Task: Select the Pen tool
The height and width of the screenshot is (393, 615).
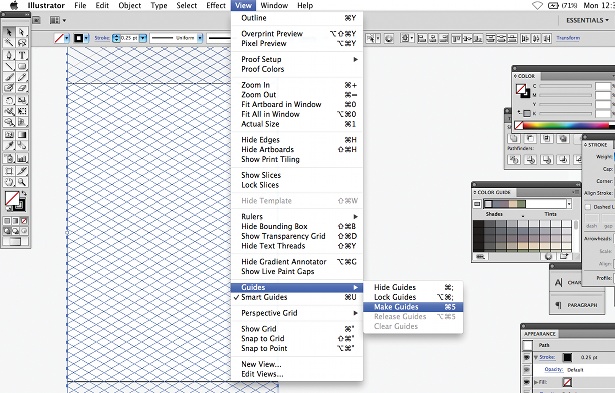Action: tap(9, 55)
